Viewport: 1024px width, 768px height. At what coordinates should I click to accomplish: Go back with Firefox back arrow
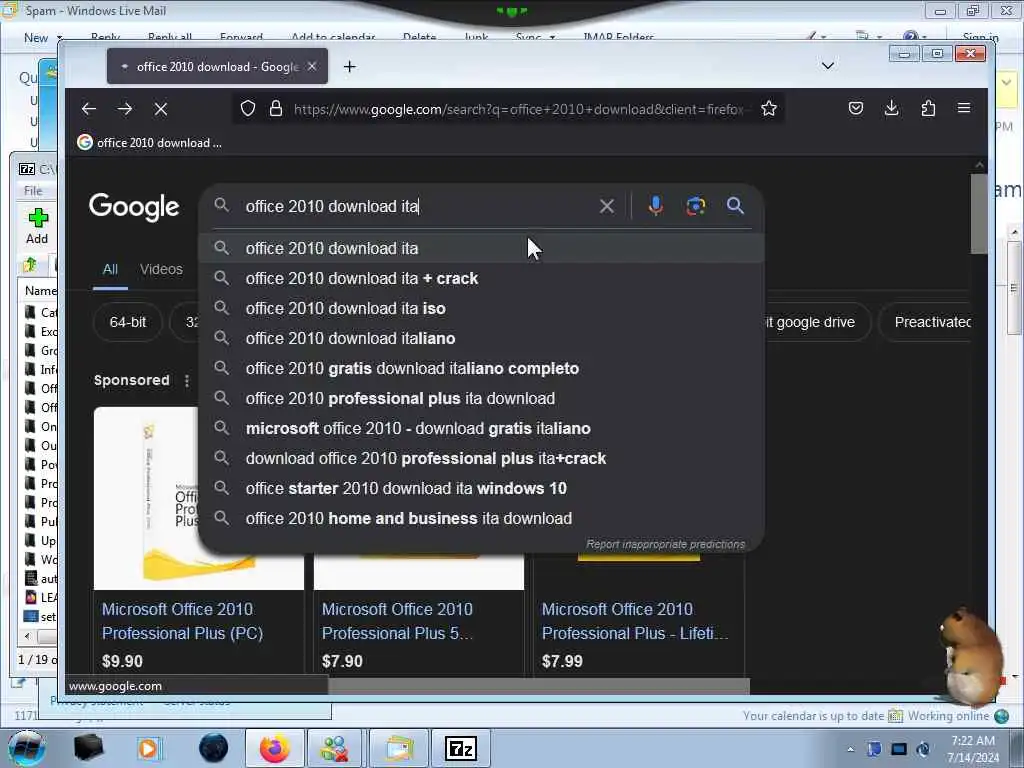click(89, 109)
